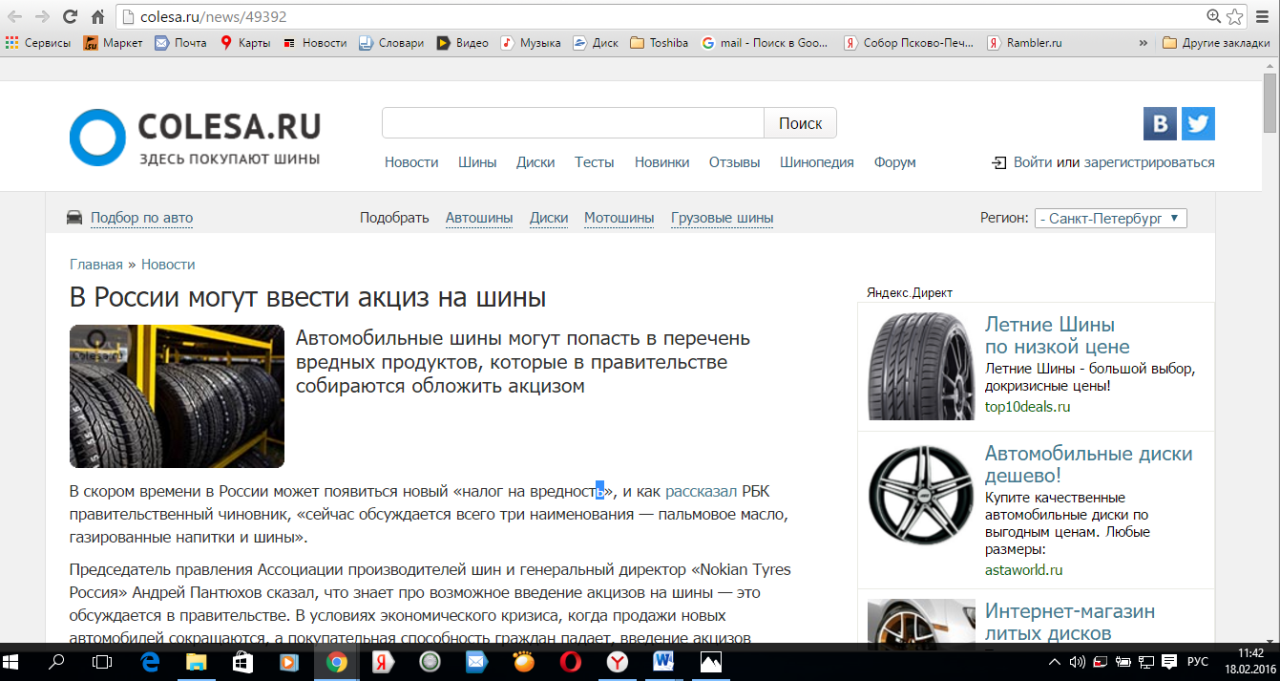Bookmark this page with the star icon
The height and width of the screenshot is (681, 1280).
[x=1235, y=16]
